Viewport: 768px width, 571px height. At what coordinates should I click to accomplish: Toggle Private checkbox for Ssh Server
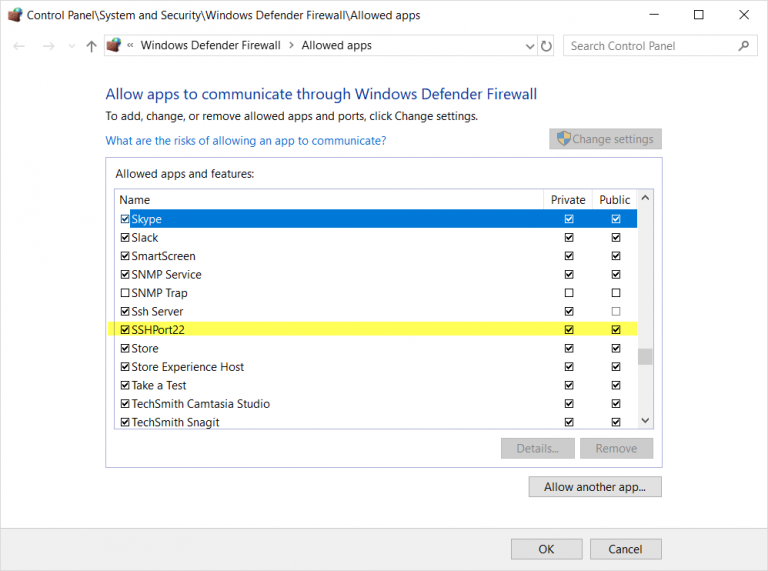[569, 311]
